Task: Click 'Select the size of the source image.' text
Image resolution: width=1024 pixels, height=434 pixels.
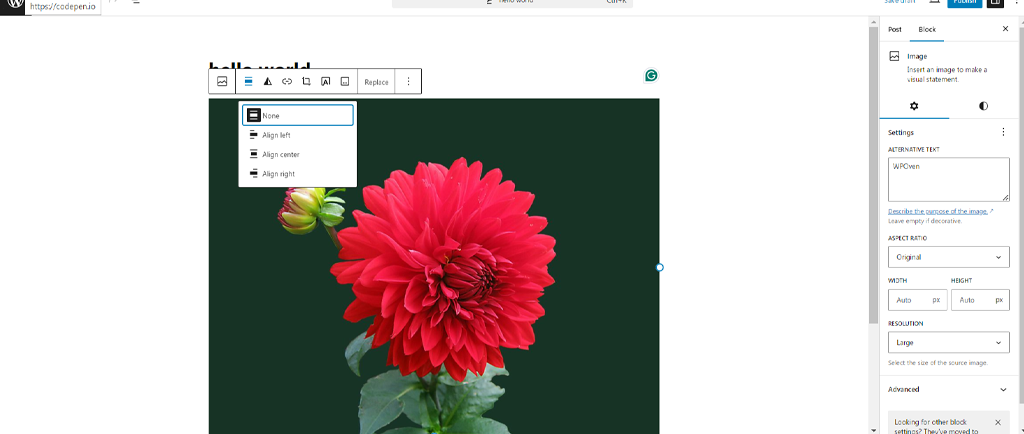Action: (x=938, y=363)
